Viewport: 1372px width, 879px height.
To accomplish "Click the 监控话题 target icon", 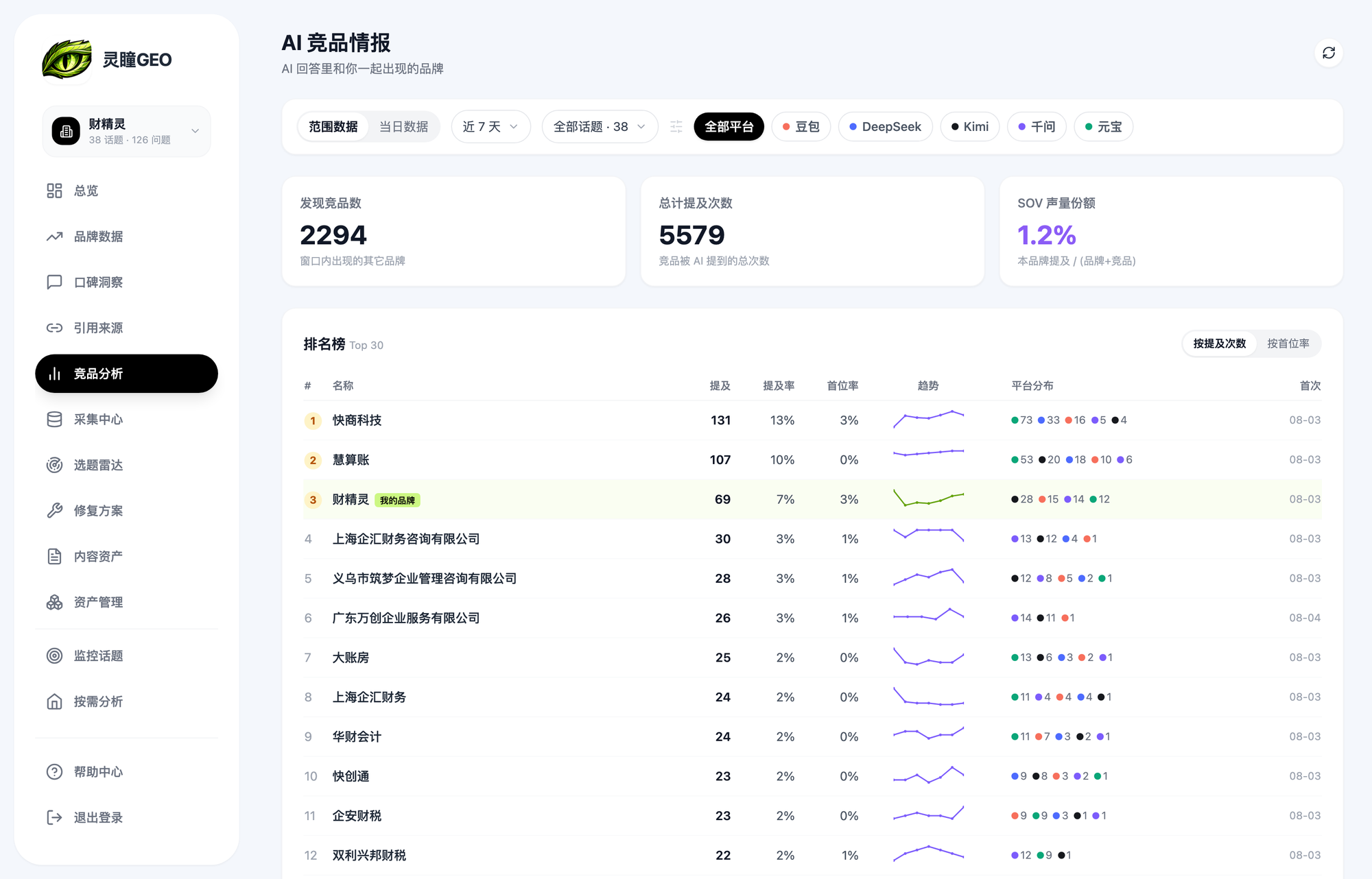I will (x=54, y=655).
